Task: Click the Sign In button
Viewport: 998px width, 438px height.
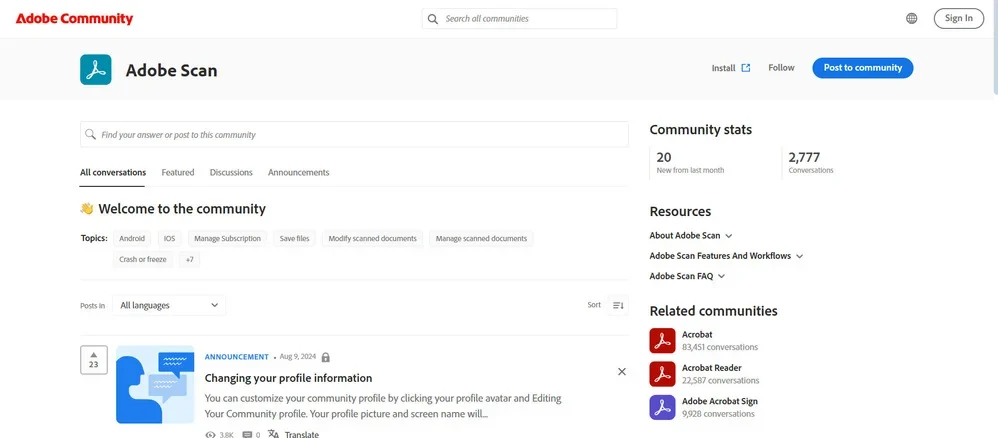Action: click(x=959, y=18)
